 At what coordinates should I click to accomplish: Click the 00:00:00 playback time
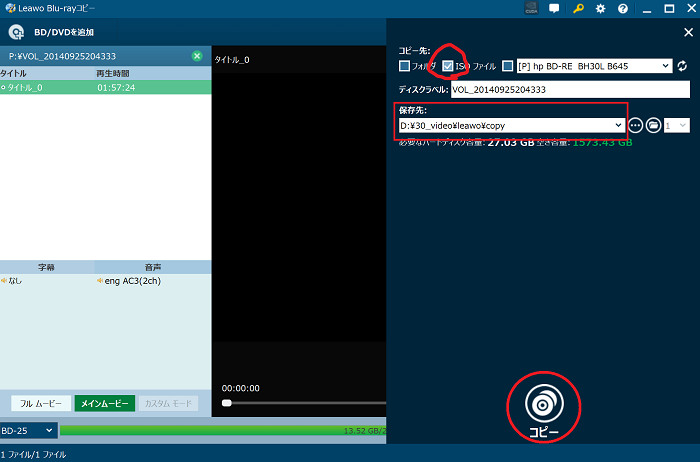click(241, 388)
